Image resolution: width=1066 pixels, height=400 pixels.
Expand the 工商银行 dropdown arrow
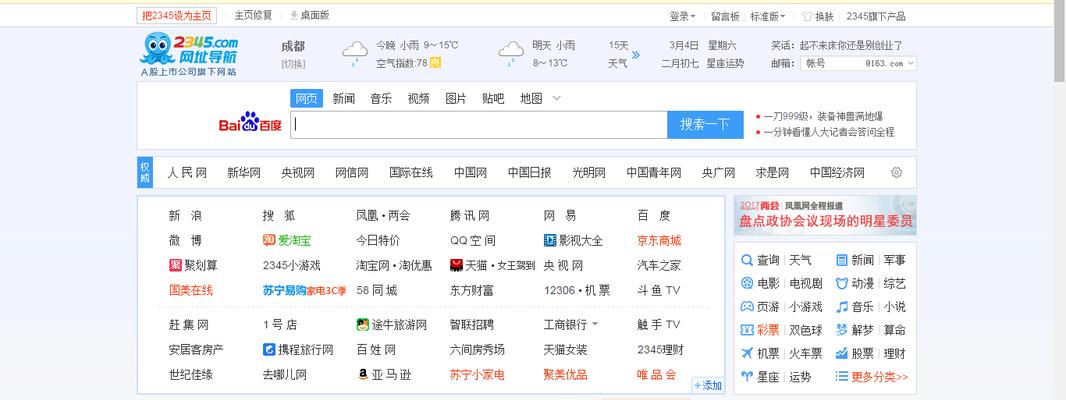595,324
